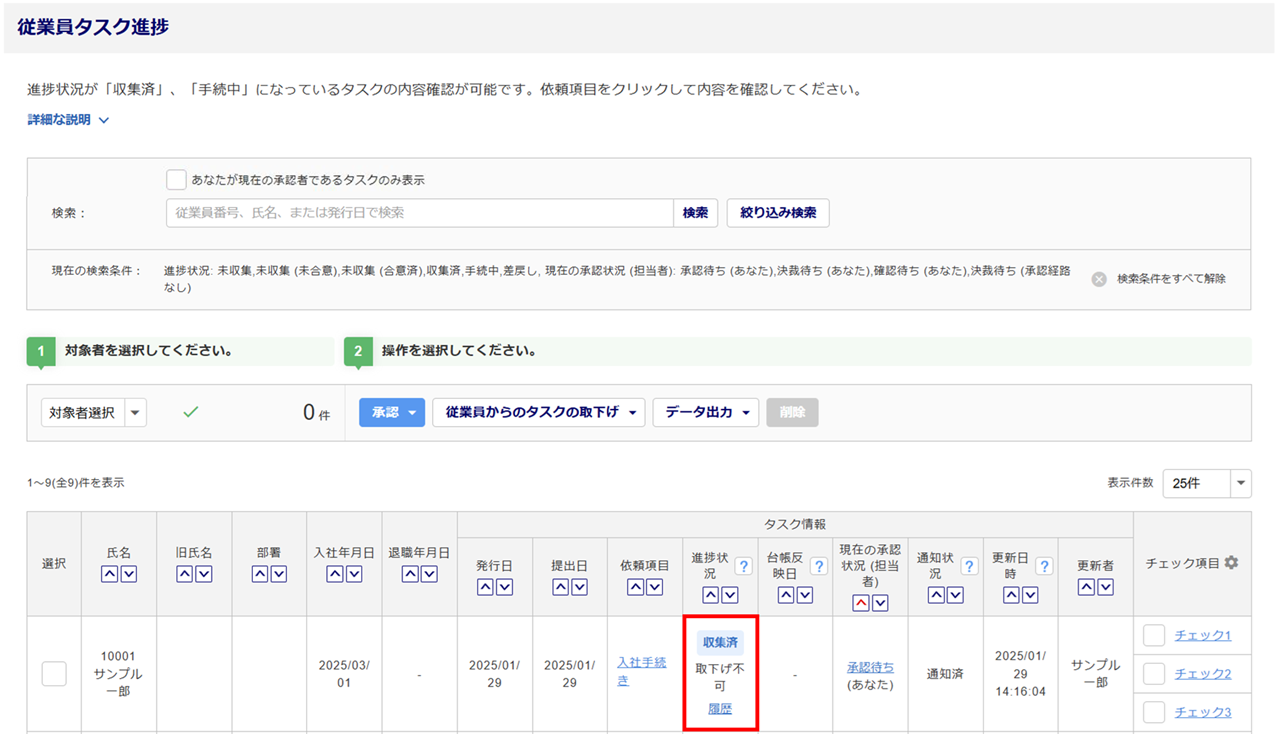Viewport: 1278px width, 734px height.
Task: Sort 発行日 column descending with down arrow
Action: pyautogui.click(x=504, y=587)
